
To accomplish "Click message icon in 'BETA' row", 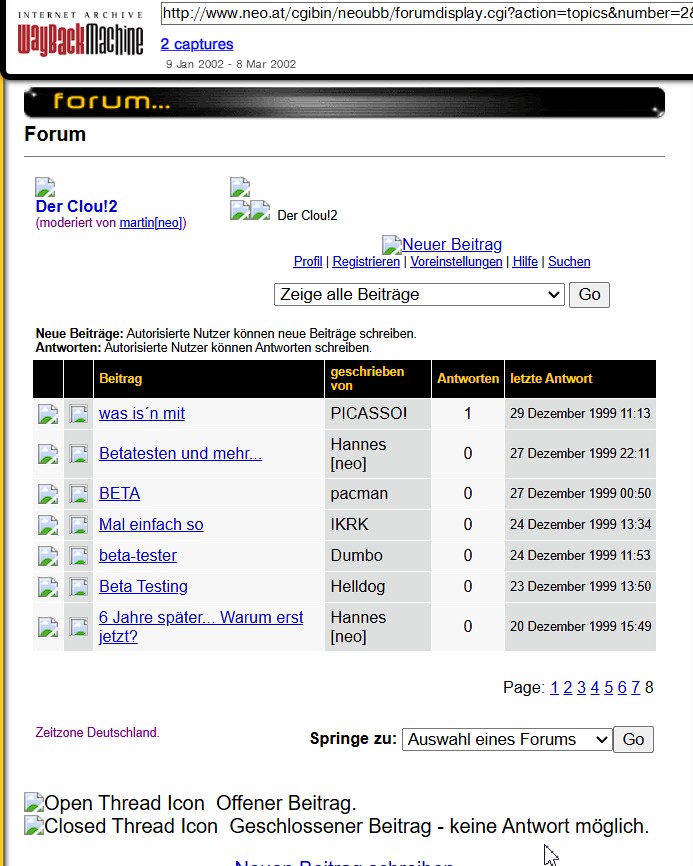I will (78, 493).
